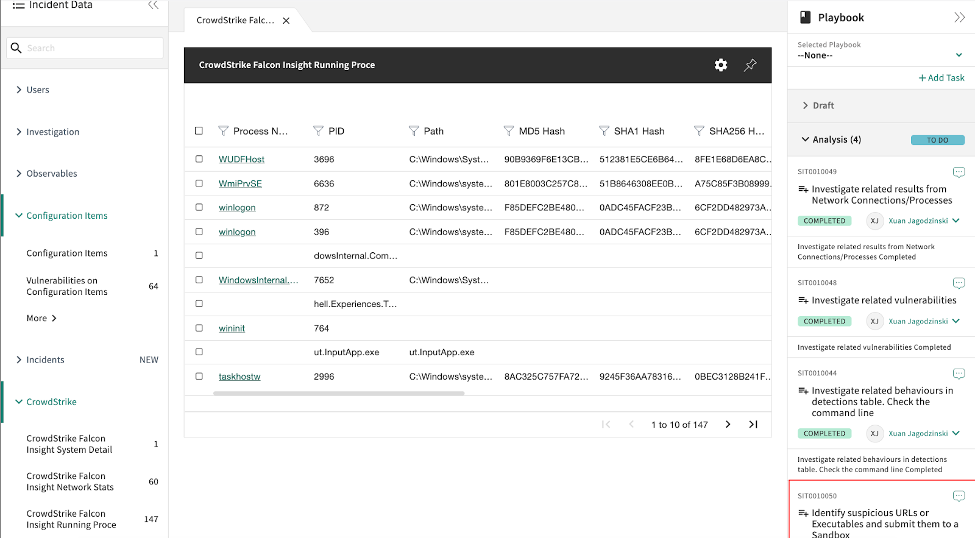Viewport: 977px width, 539px height.
Task: Open filter for SHA256 Hash column
Action: pyautogui.click(x=699, y=131)
